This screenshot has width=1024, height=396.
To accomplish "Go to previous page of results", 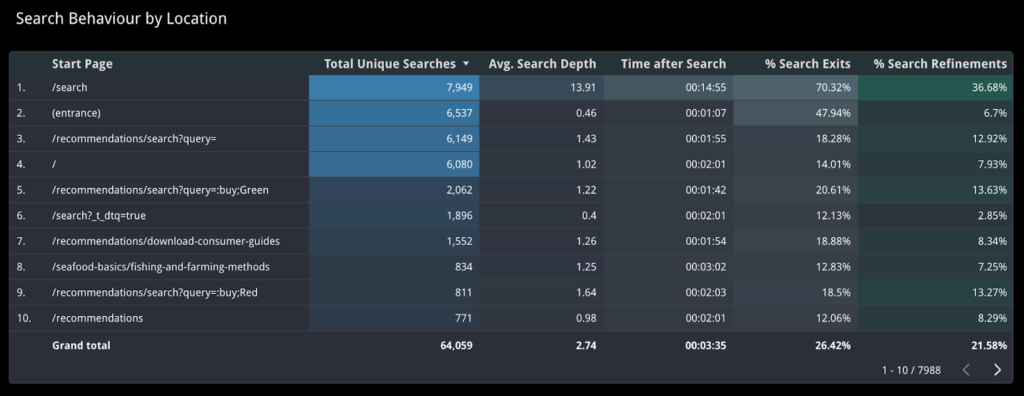I will [966, 370].
